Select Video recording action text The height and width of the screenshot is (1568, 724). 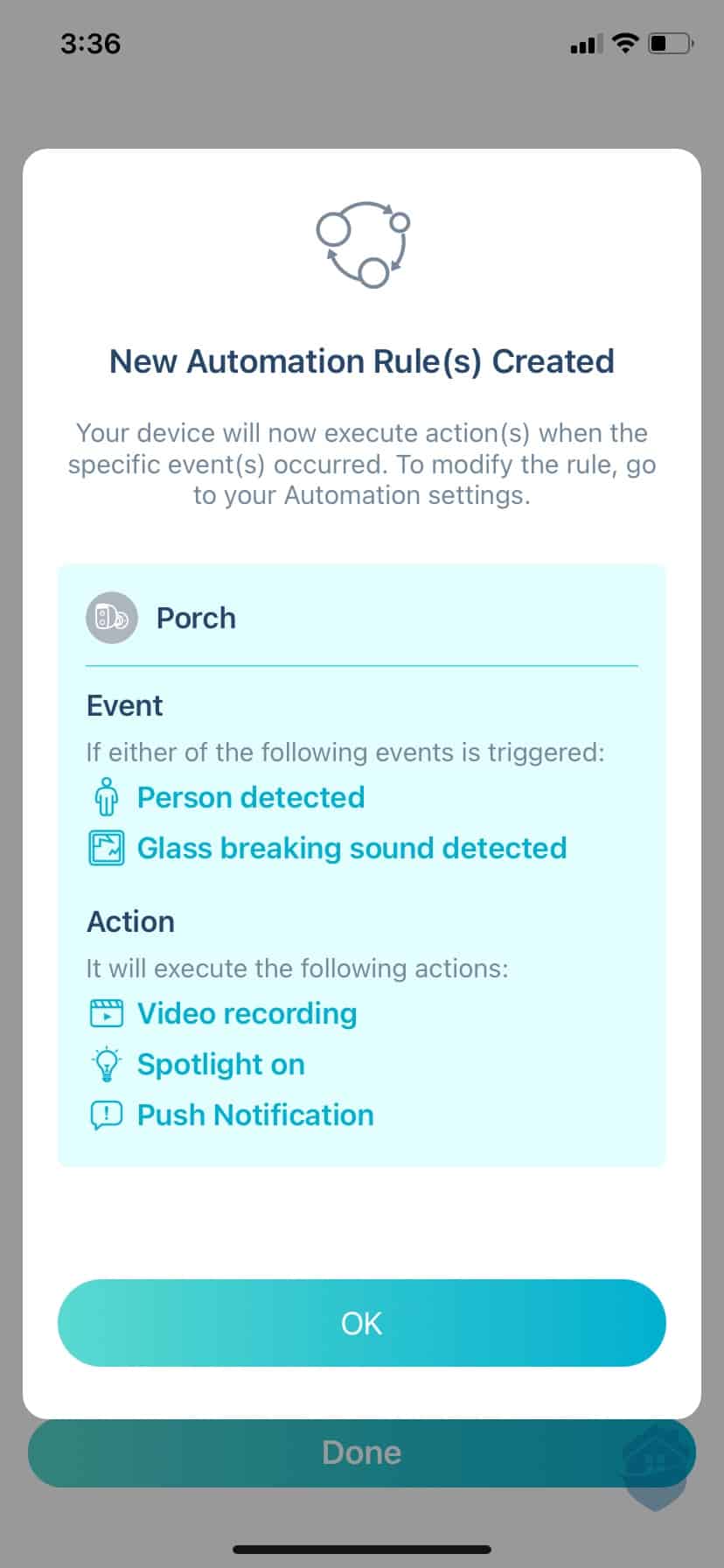(247, 1013)
